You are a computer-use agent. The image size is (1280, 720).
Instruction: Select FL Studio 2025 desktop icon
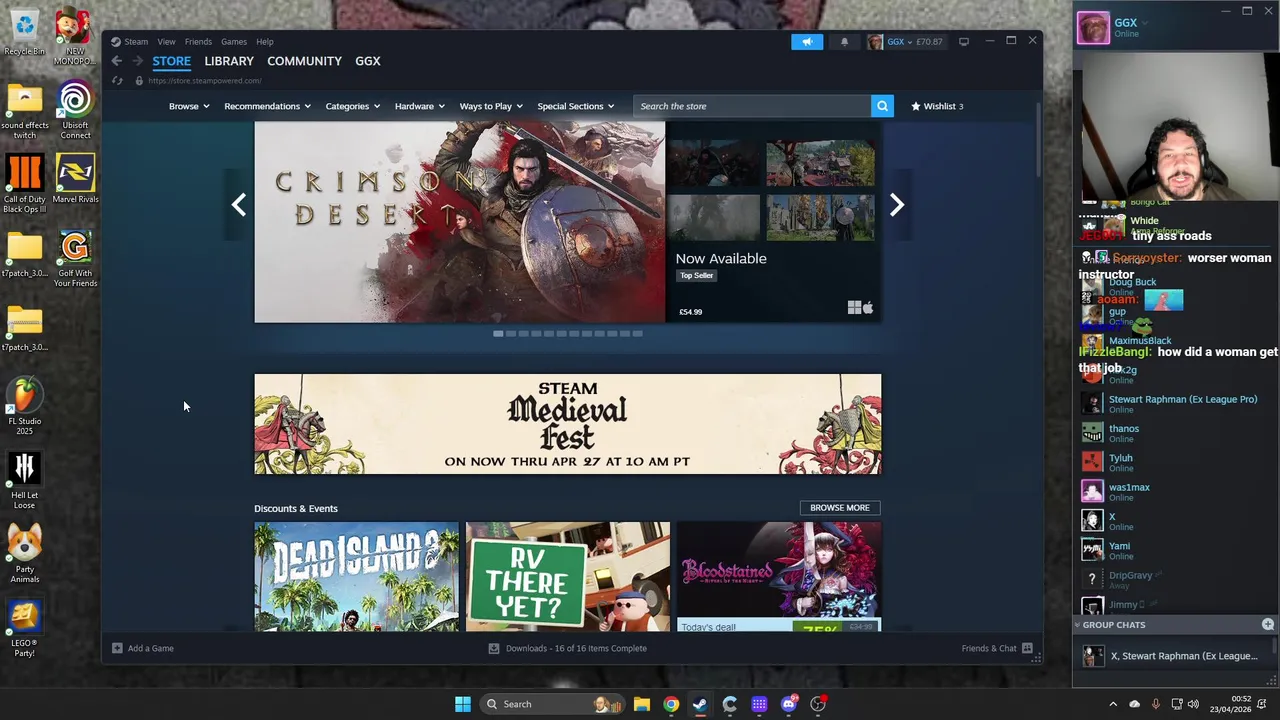coord(25,406)
